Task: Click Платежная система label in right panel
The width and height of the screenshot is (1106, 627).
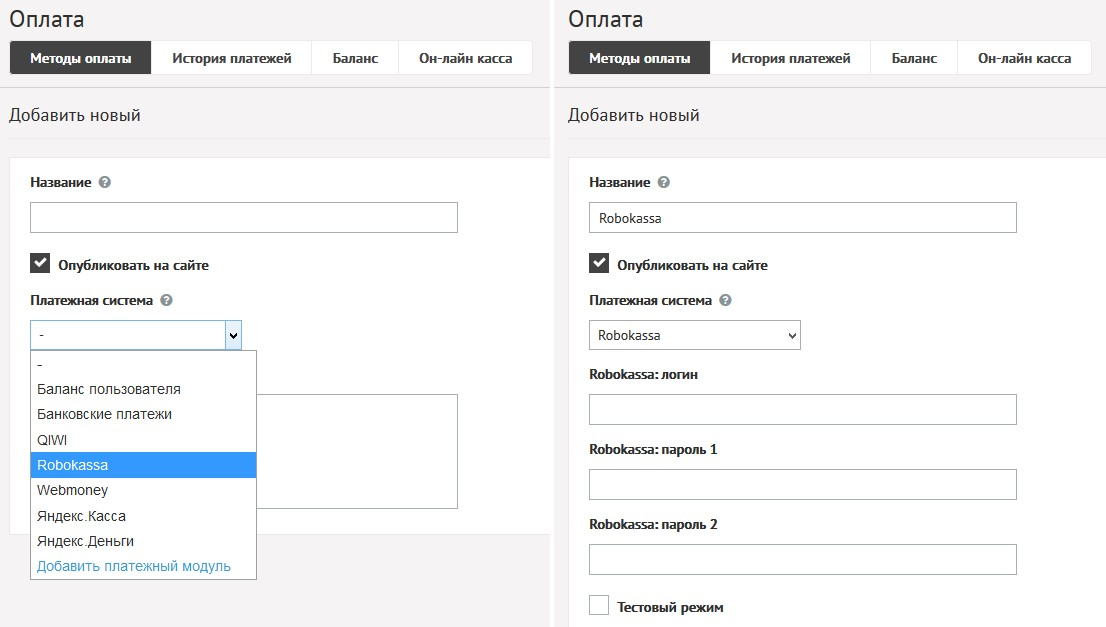Action: coord(650,300)
